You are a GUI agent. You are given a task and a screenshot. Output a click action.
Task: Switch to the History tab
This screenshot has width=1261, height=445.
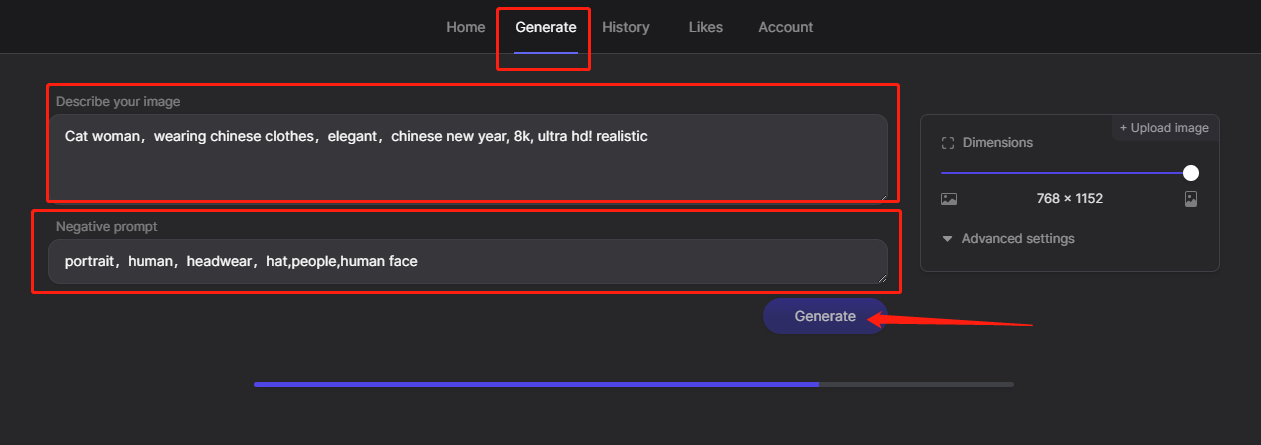tap(626, 27)
